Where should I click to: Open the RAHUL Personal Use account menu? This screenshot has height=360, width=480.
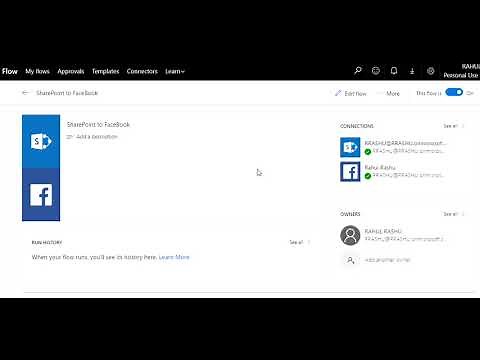click(x=461, y=71)
